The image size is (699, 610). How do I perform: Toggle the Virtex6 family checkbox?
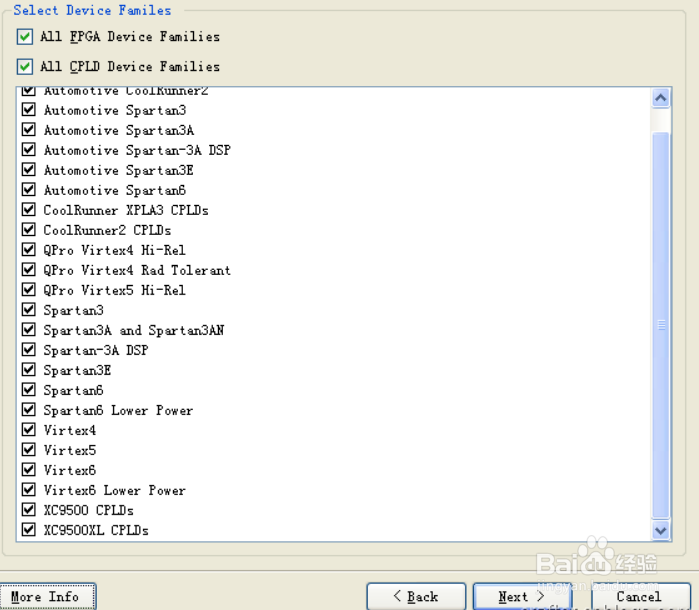tap(29, 469)
